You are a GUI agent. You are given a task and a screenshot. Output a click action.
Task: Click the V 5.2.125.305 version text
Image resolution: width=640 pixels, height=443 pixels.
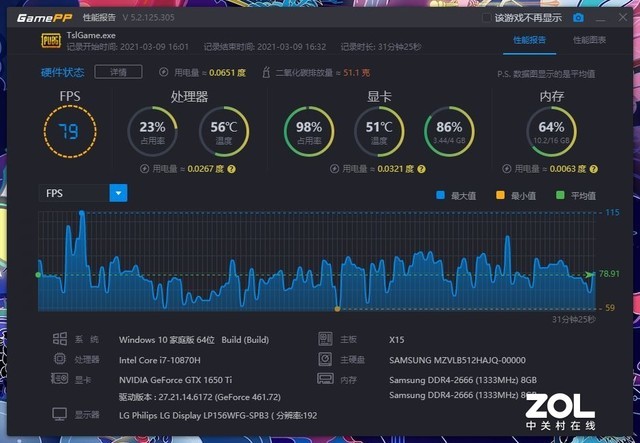[x=148, y=18]
